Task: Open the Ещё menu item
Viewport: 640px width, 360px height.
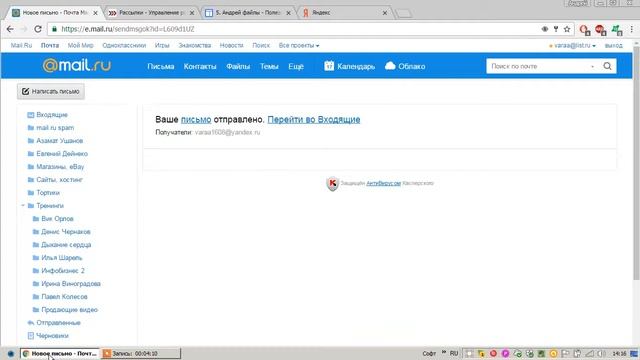Action: click(x=296, y=66)
